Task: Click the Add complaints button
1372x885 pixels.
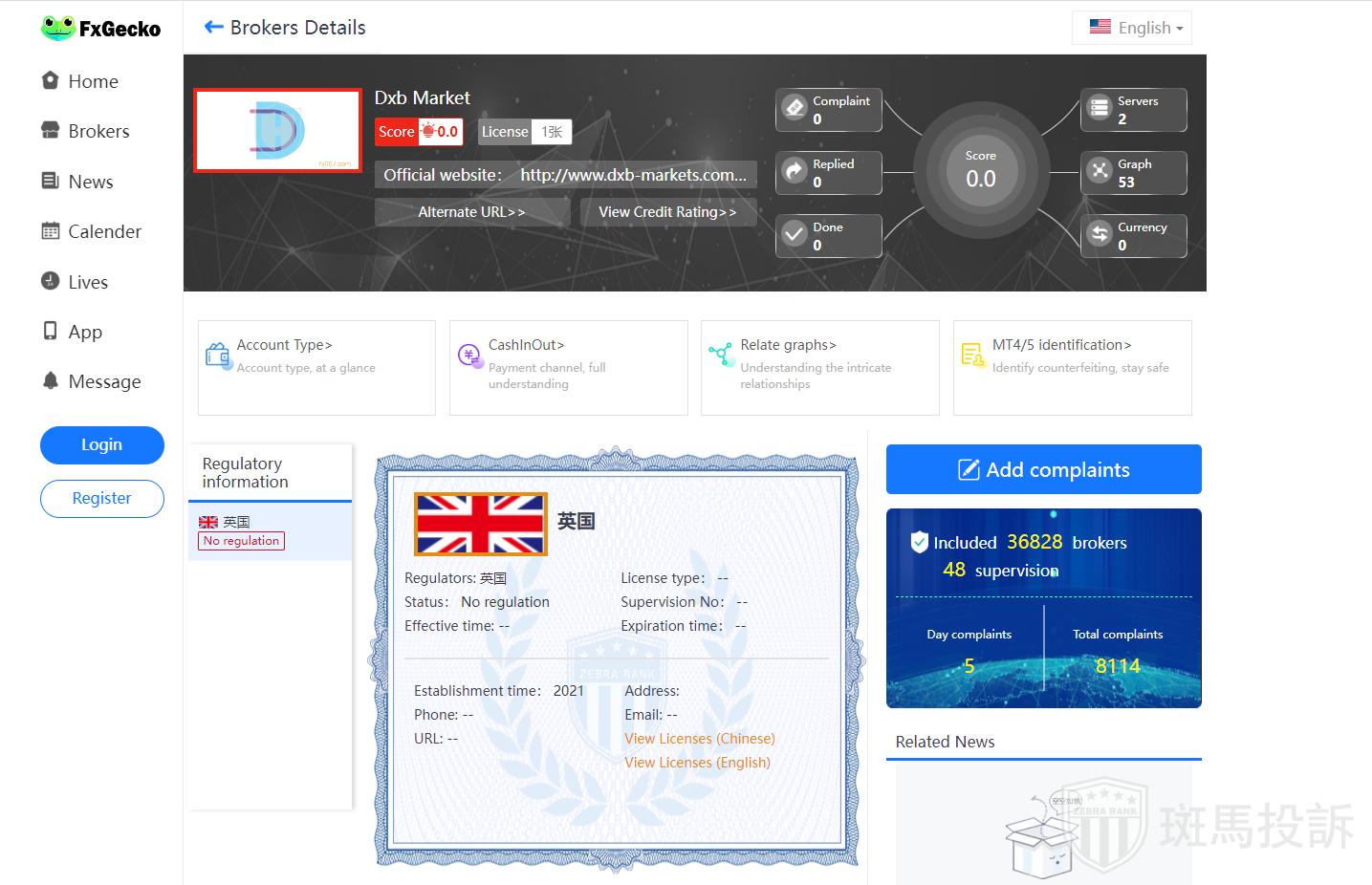Action: (x=1043, y=469)
